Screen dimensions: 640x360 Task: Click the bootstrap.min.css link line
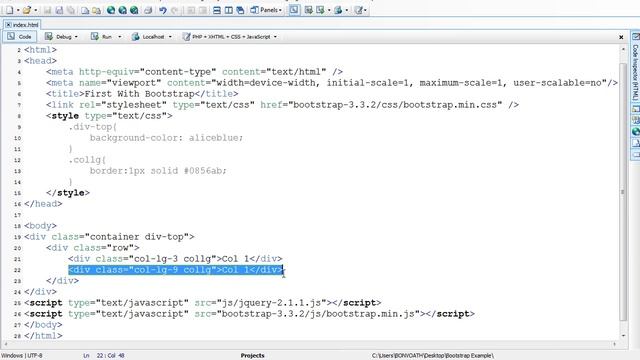pyautogui.click(x=282, y=105)
